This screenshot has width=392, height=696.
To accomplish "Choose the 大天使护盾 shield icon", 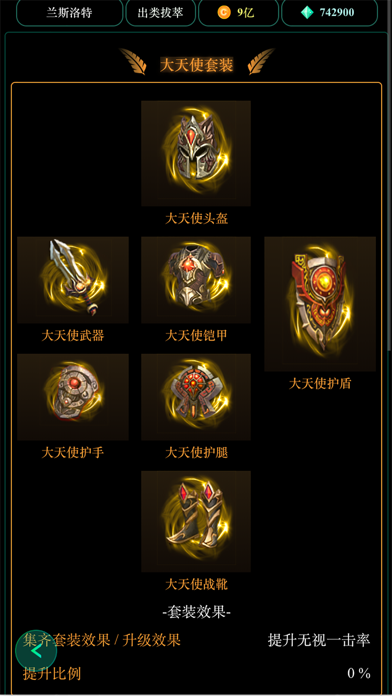I will (x=320, y=304).
